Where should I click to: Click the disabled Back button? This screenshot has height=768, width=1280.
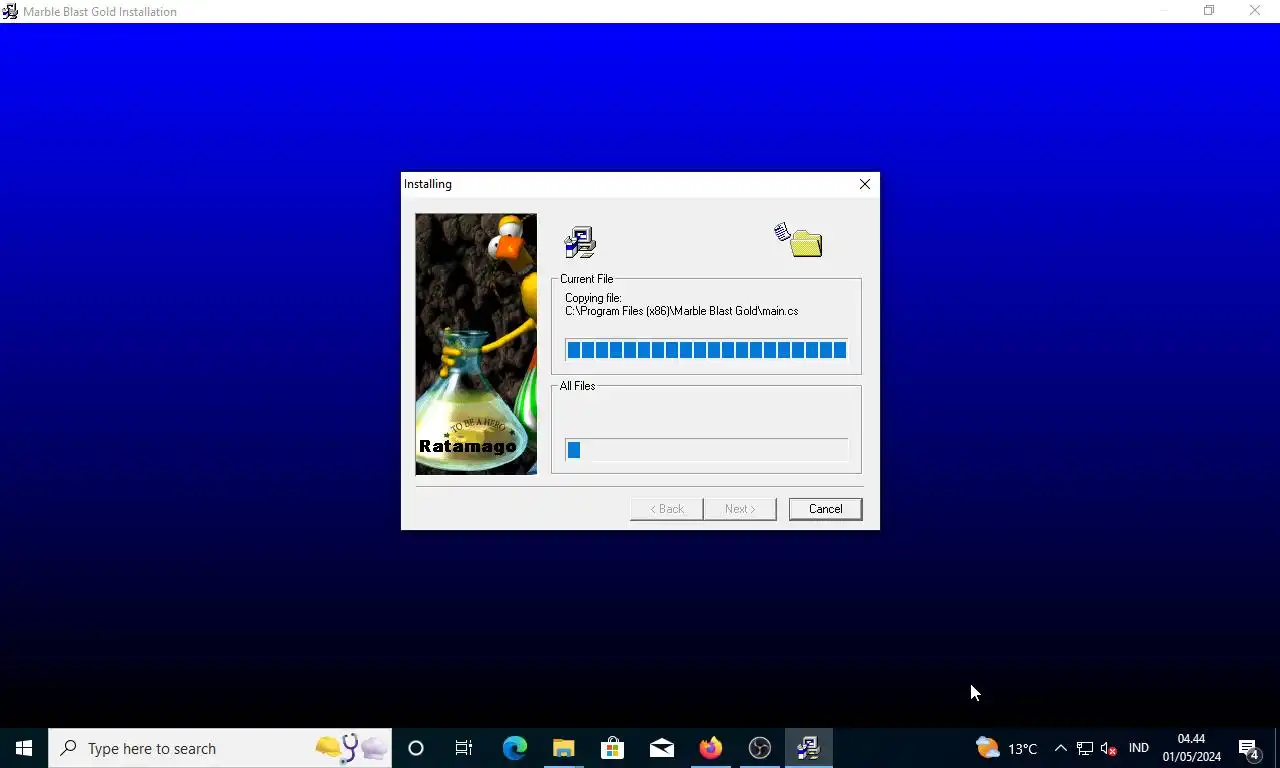click(x=667, y=509)
